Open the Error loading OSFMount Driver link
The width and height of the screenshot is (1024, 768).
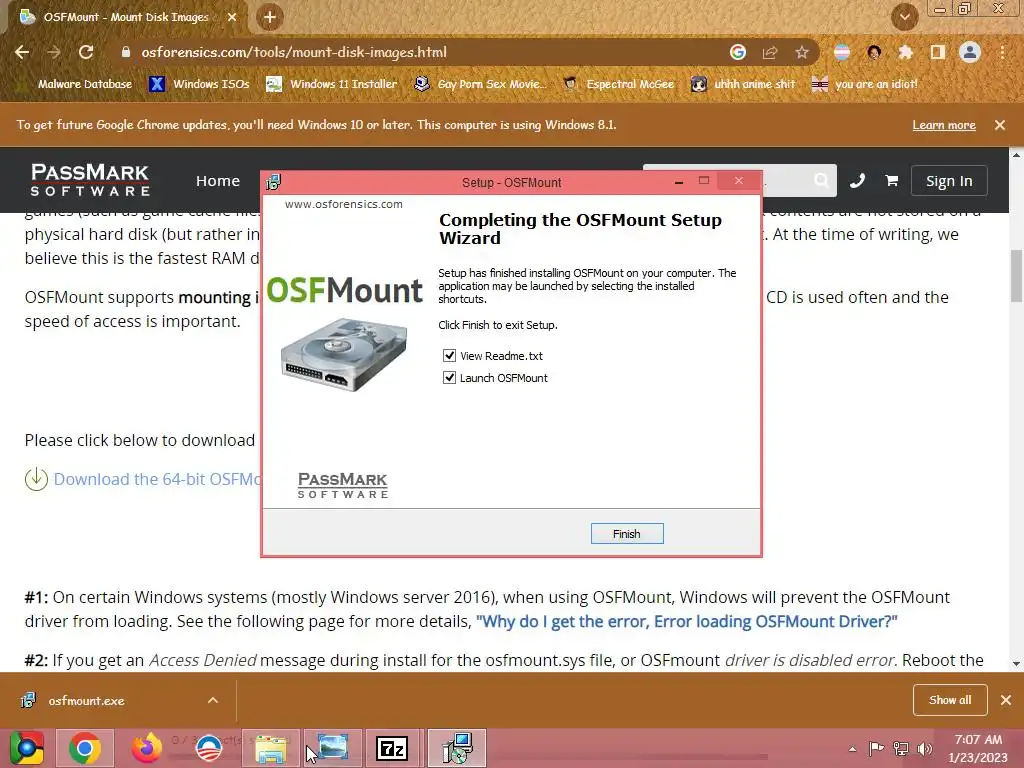pos(686,621)
